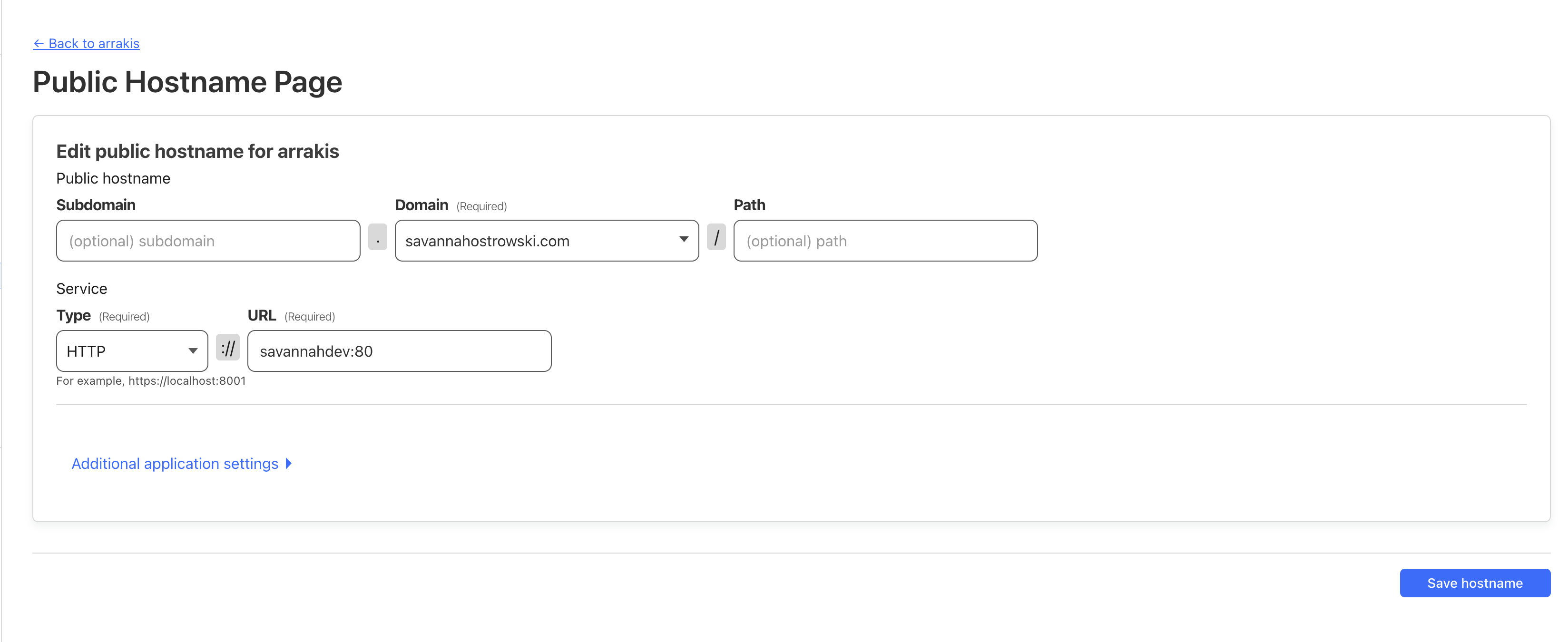Open the savannahostrowski.com Domain dropdown
1568x642 pixels.
[x=546, y=240]
